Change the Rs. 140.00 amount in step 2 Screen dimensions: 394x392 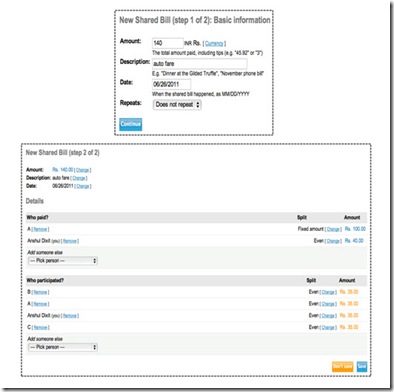pyautogui.click(x=82, y=170)
